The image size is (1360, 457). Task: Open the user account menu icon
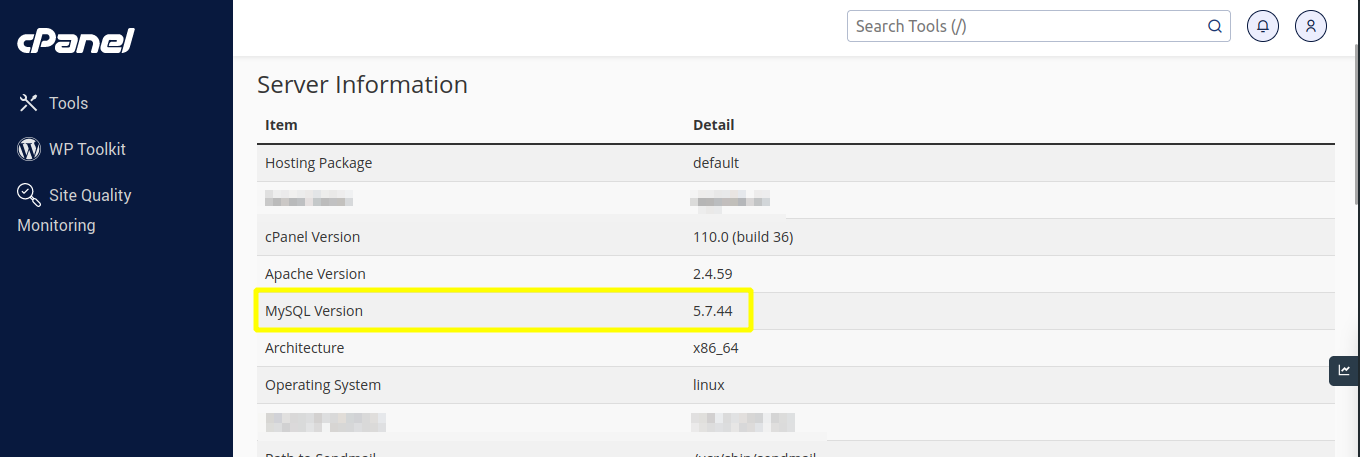(x=1311, y=26)
